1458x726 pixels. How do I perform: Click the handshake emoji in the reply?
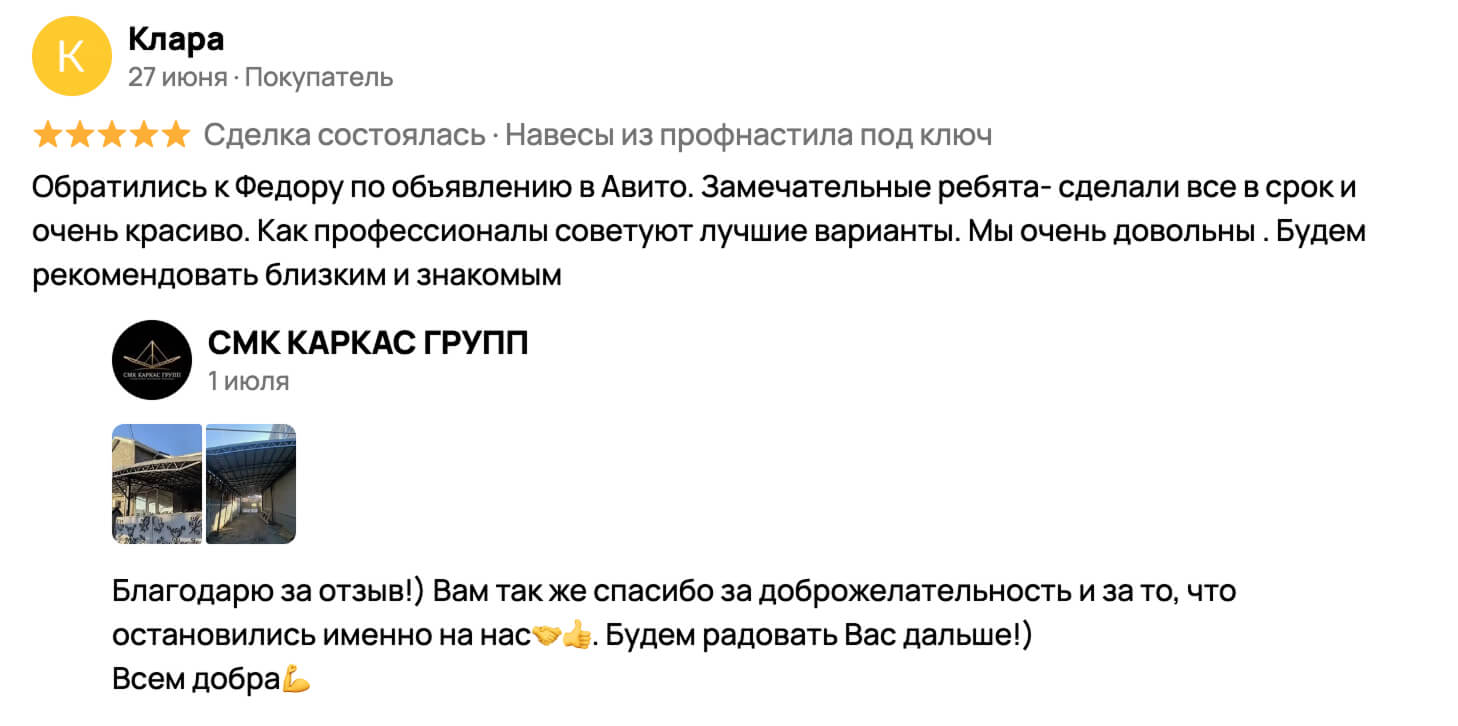545,635
